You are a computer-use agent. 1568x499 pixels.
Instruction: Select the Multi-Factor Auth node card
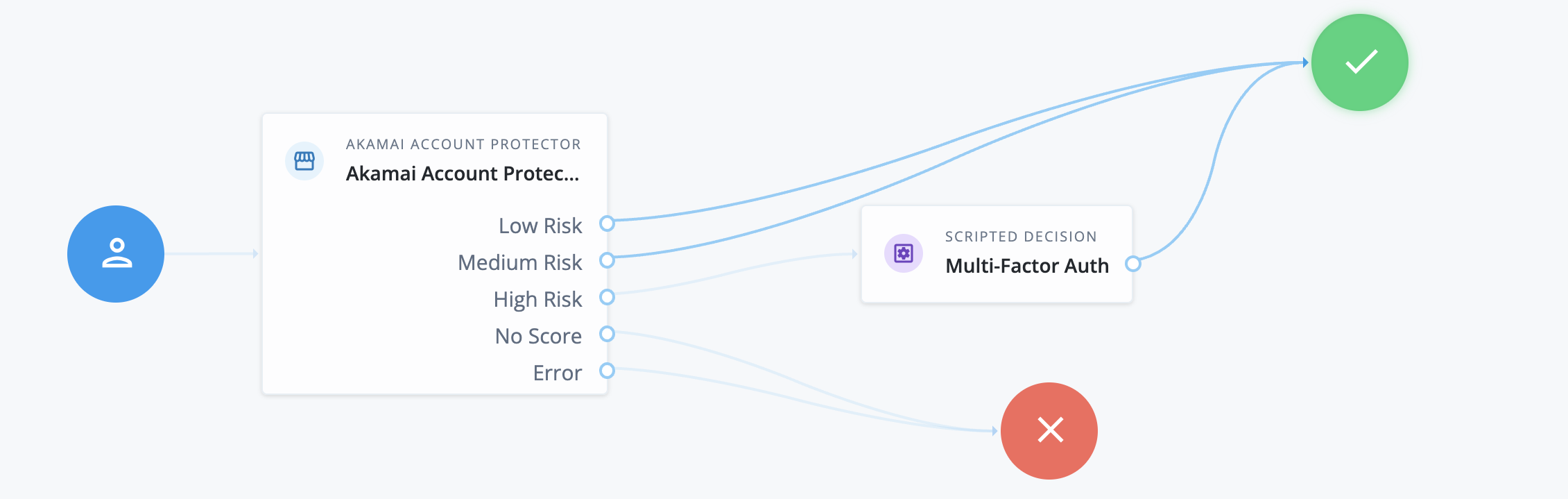[x=995, y=254]
